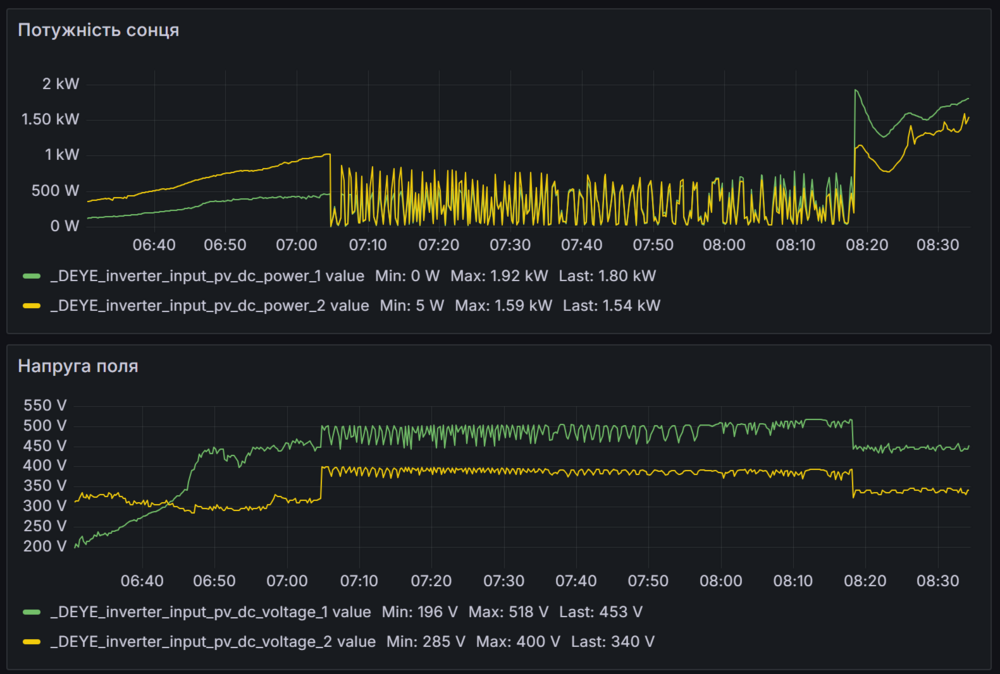Toggle pv_dc_power_1 series label in legend

click(209, 275)
